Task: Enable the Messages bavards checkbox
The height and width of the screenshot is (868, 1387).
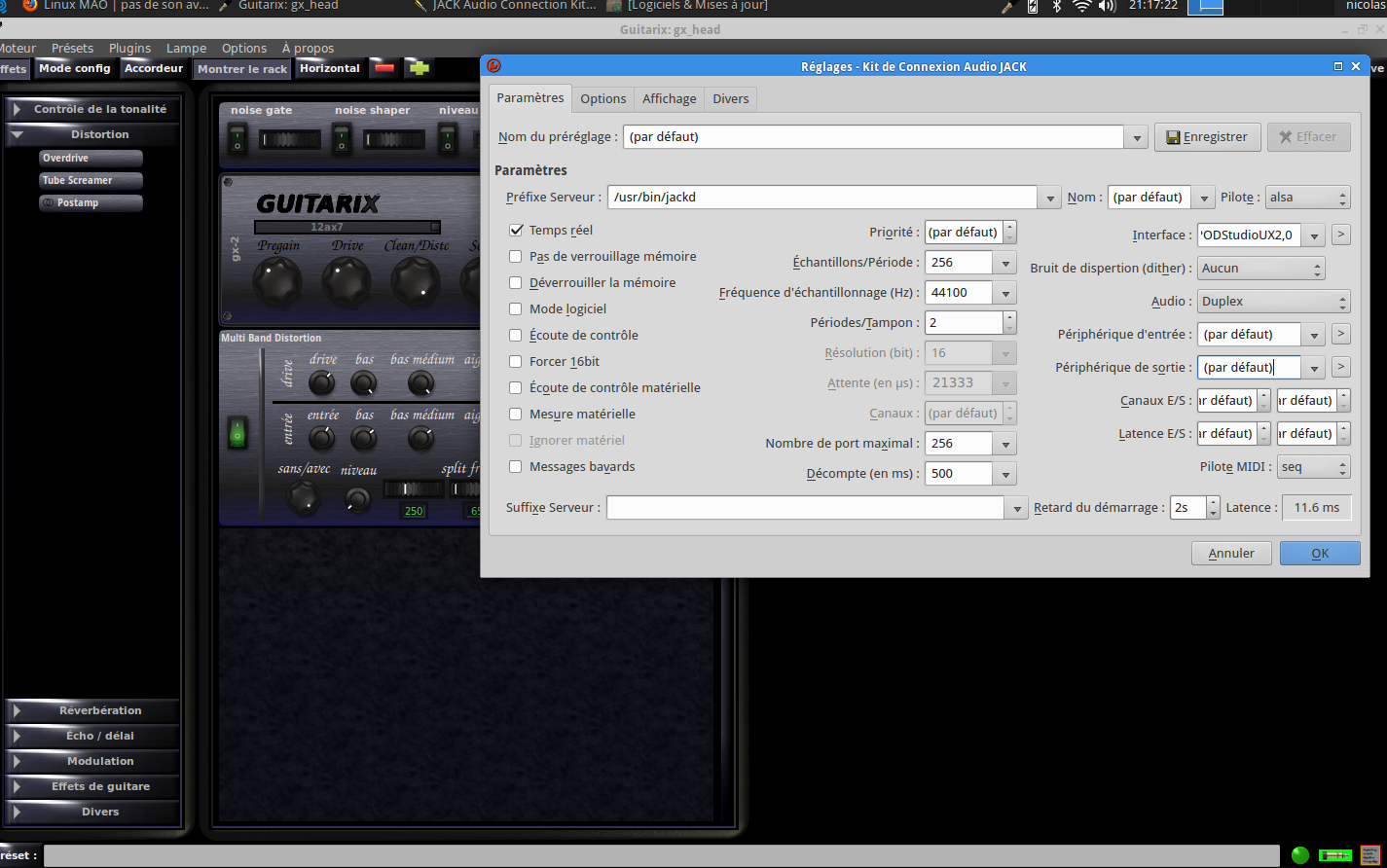Action: [517, 467]
